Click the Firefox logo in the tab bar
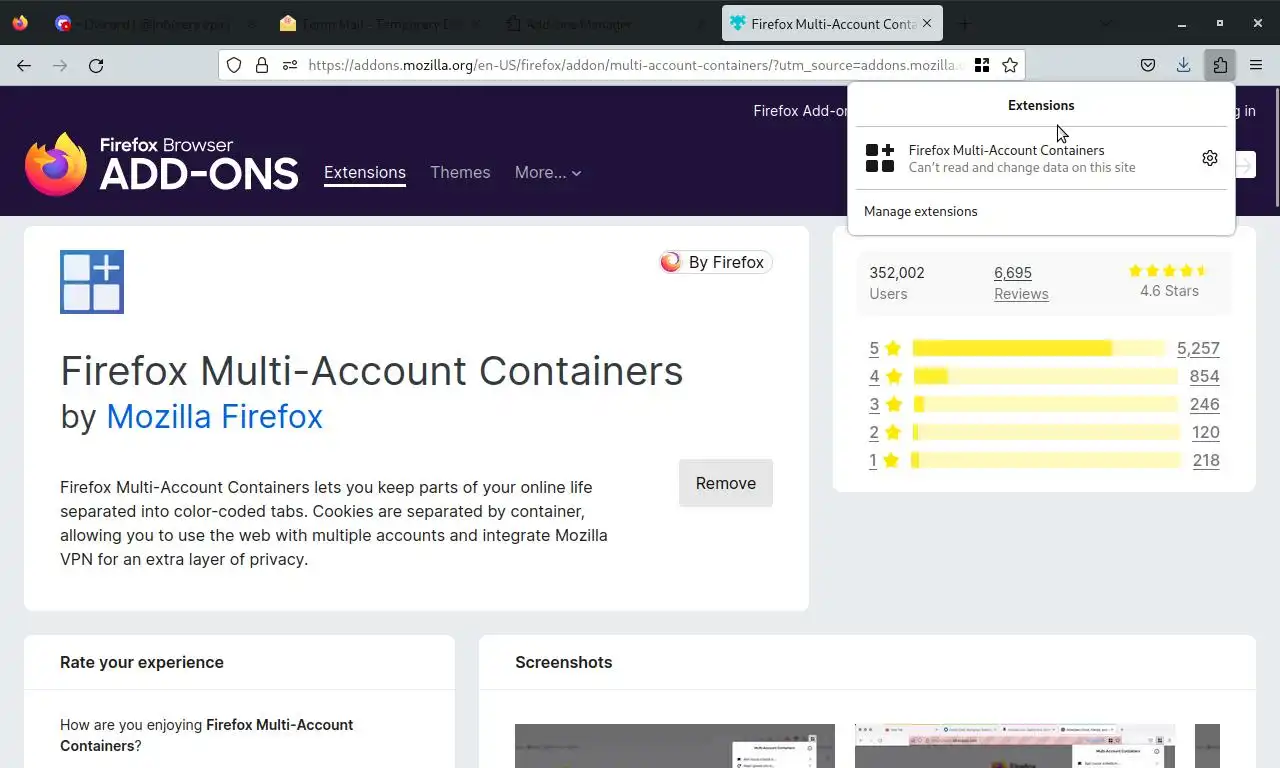The height and width of the screenshot is (768, 1280). [x=20, y=23]
